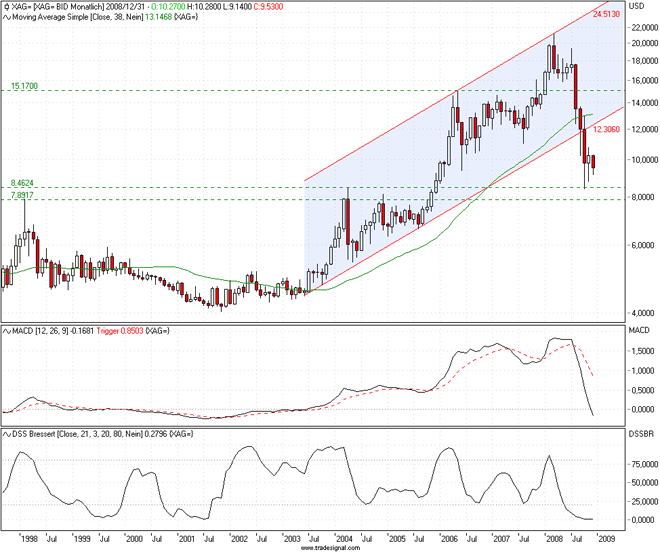660x552 pixels.
Task: Click the red Trigger 0.8503 label
Action: (120, 330)
